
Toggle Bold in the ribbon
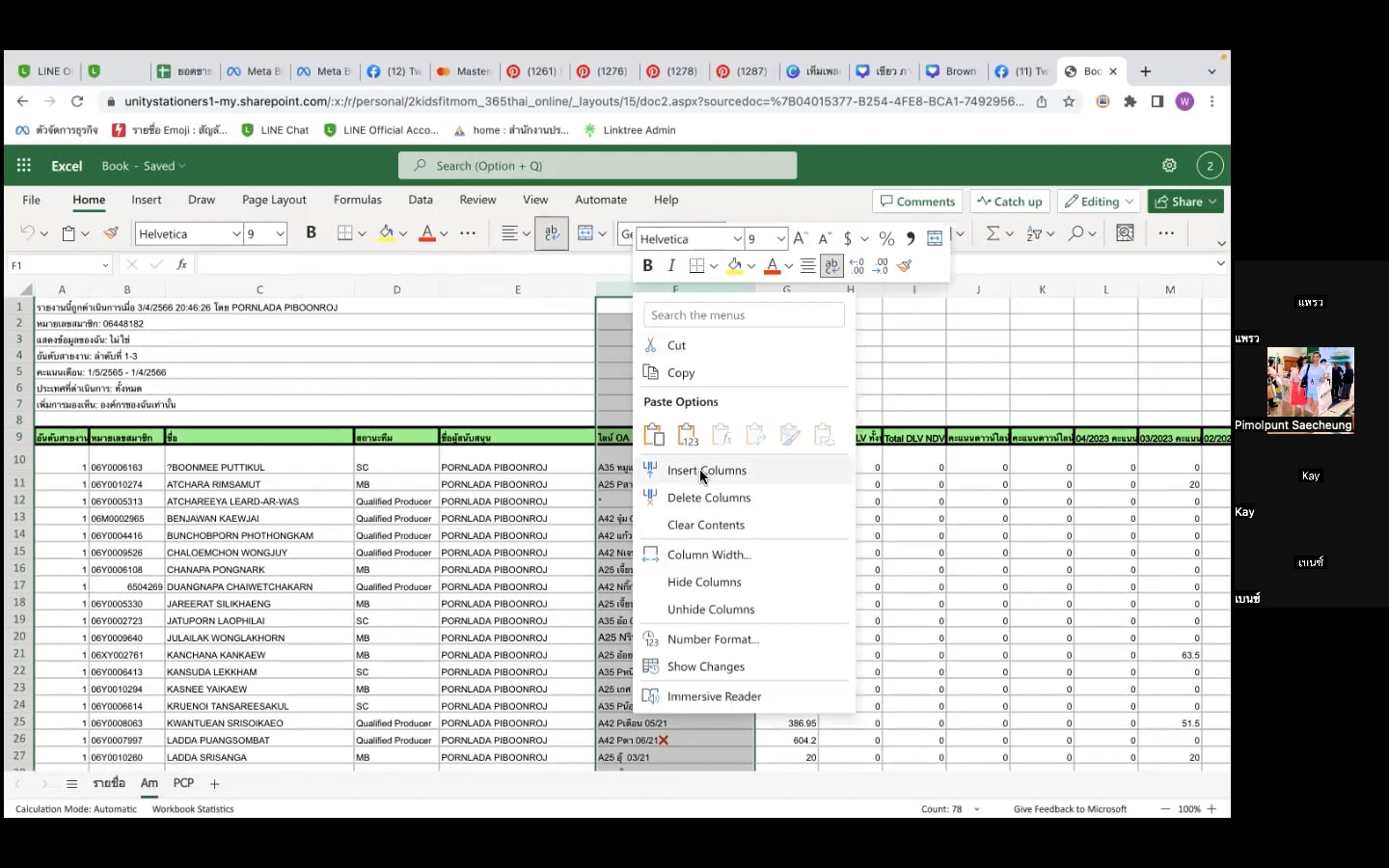(311, 232)
